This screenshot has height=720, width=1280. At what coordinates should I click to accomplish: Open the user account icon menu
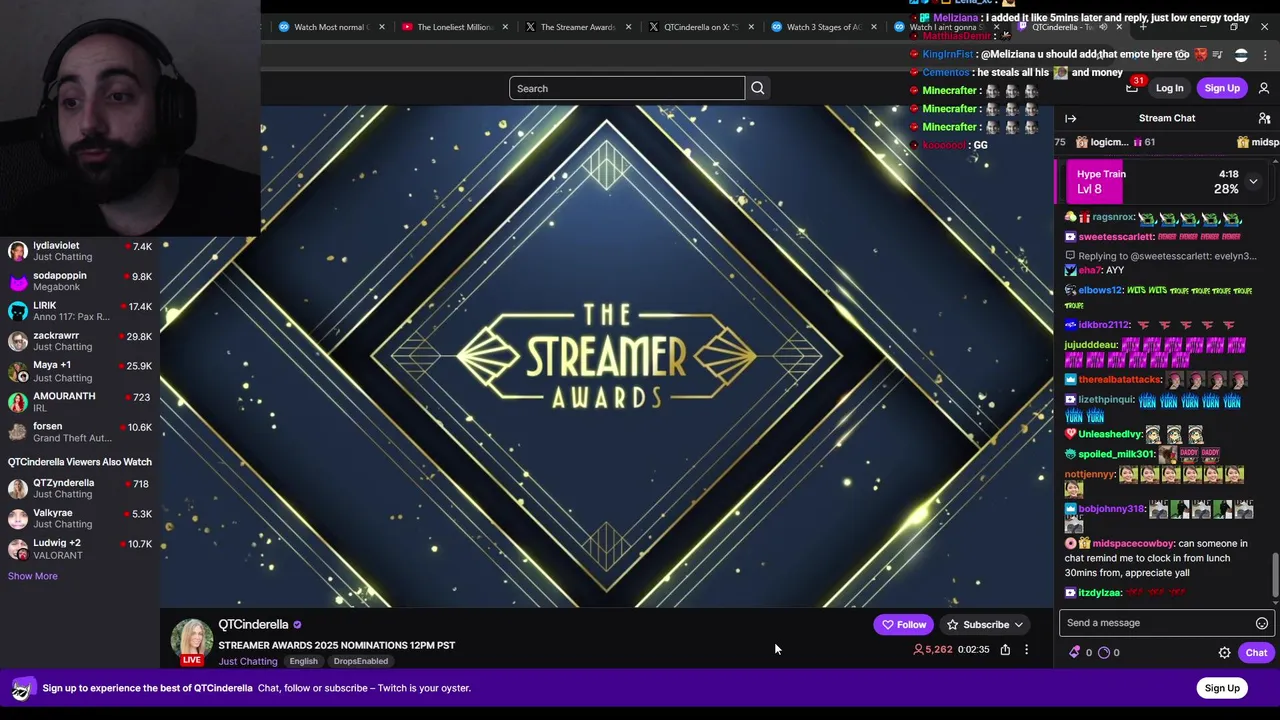tap(1264, 88)
